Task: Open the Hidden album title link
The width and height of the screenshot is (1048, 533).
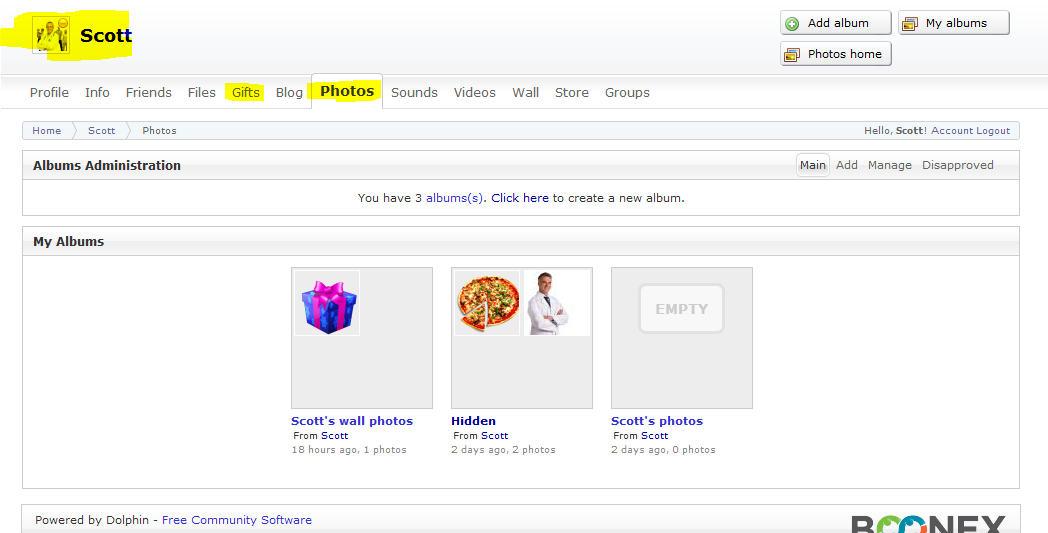Action: tap(473, 421)
